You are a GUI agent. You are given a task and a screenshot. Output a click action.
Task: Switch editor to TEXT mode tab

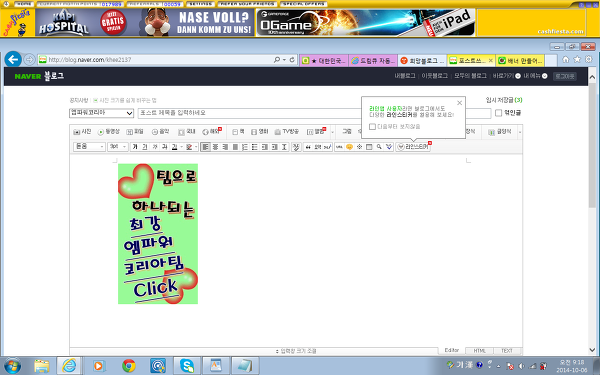507,351
